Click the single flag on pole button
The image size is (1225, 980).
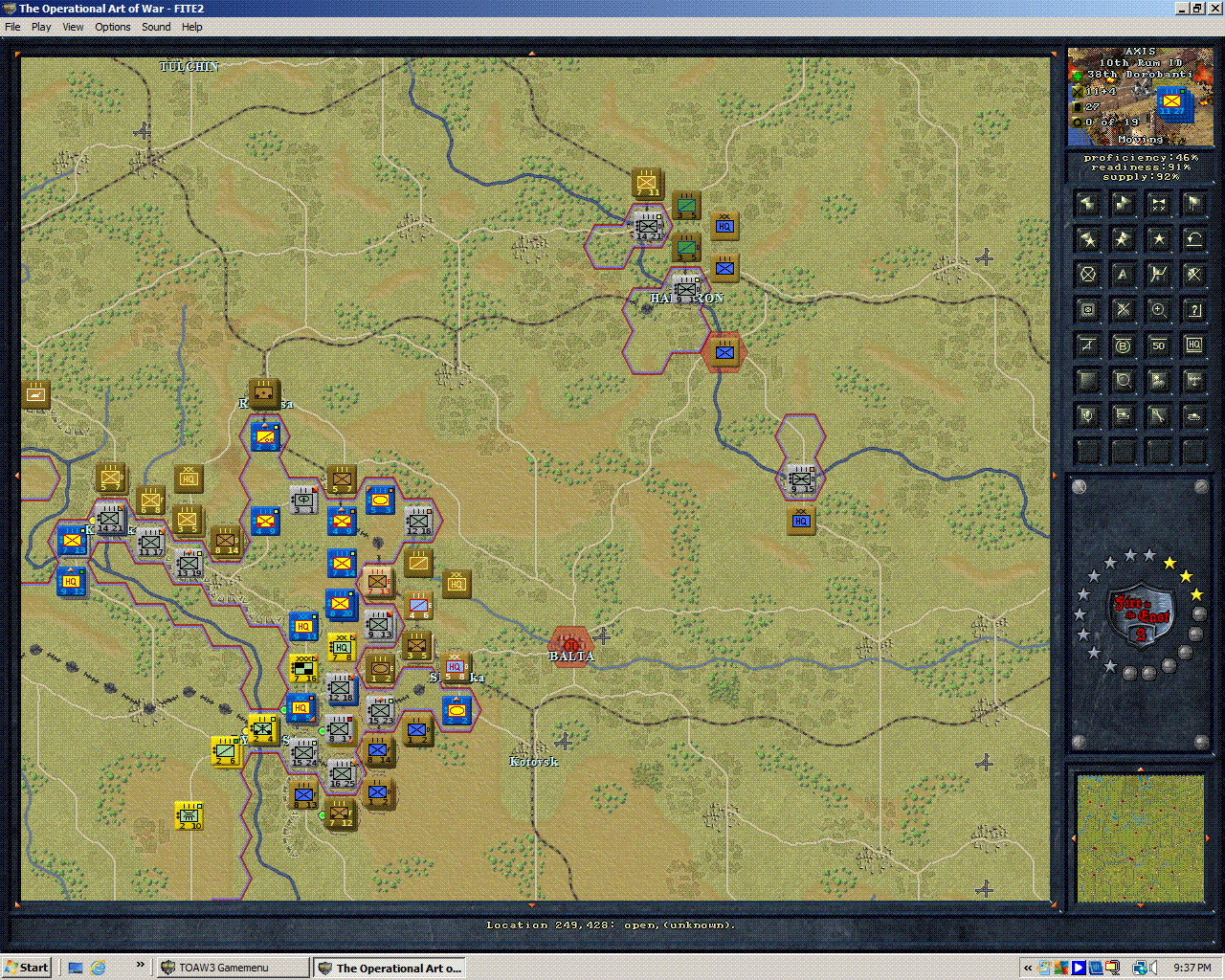coord(1193,204)
